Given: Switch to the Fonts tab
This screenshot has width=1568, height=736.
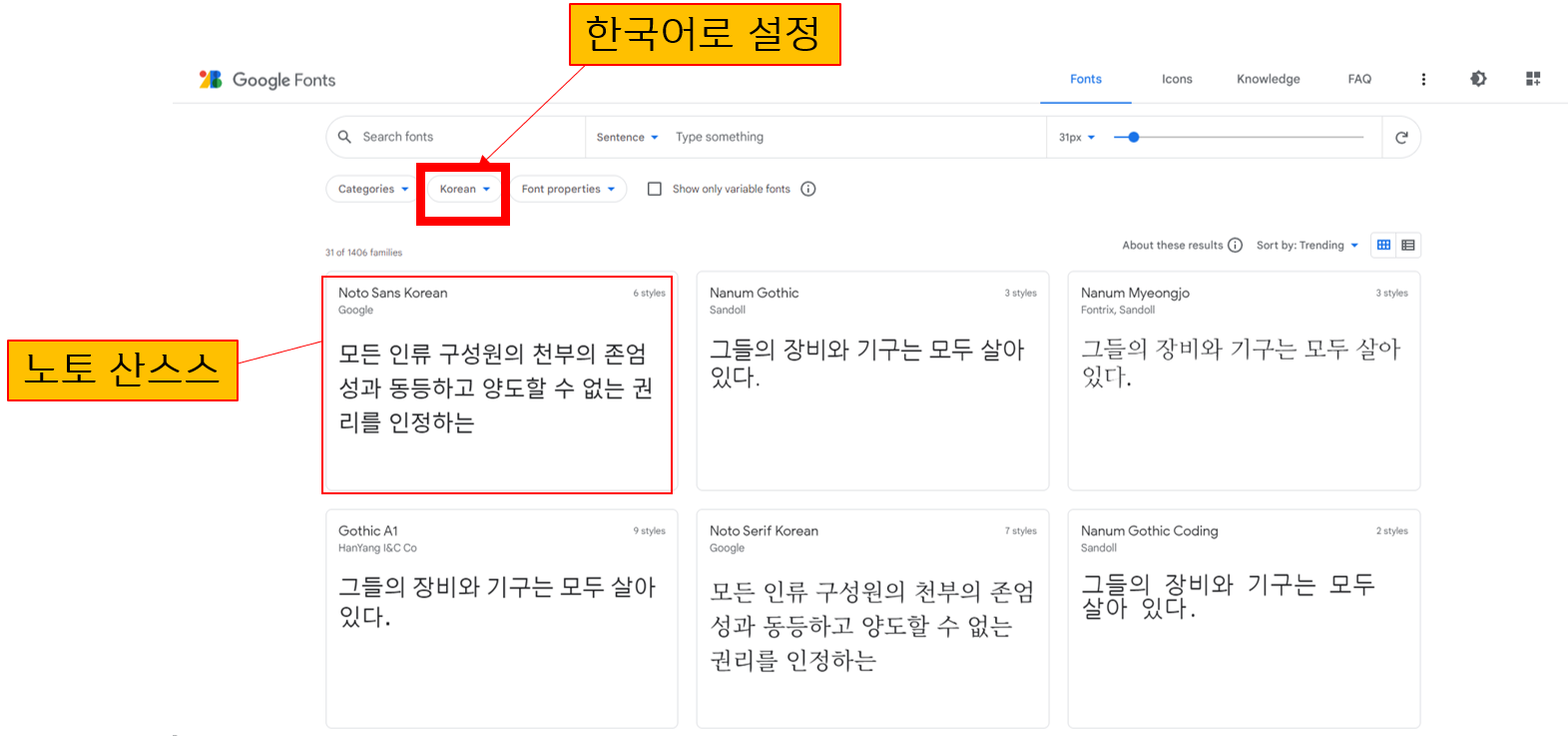Looking at the screenshot, I should 1086,80.
